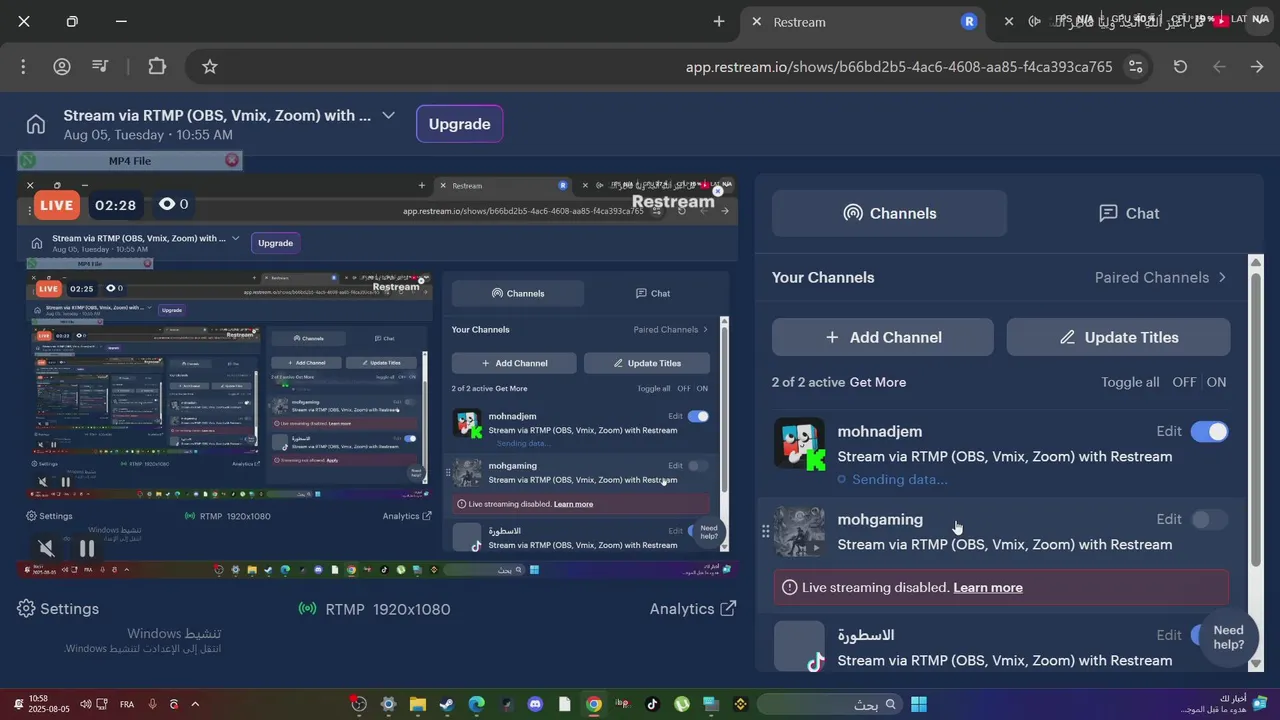Open Paired Channels chevron

1222,277
